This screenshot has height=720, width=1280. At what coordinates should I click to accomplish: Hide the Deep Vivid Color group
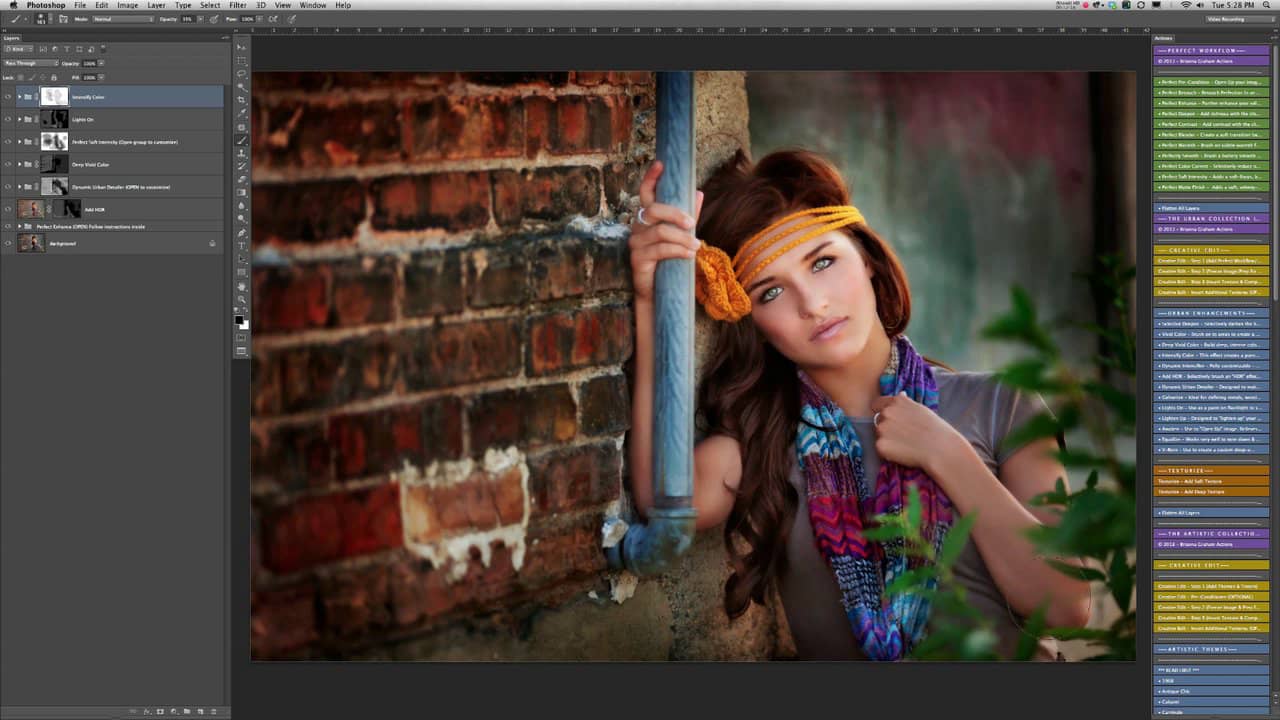(x=8, y=164)
